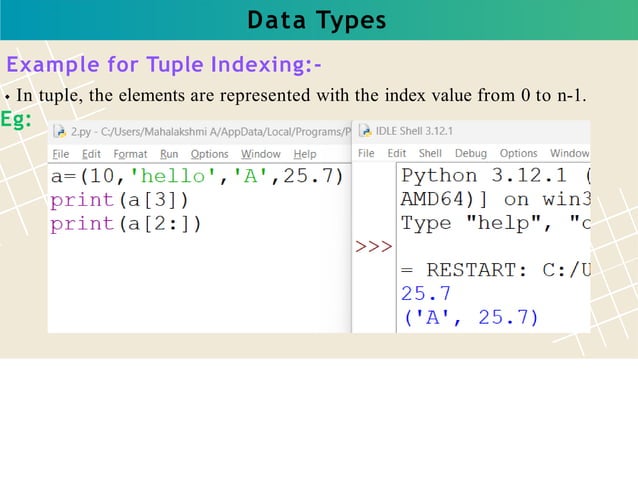Open the Run menu in the editor

click(x=169, y=154)
